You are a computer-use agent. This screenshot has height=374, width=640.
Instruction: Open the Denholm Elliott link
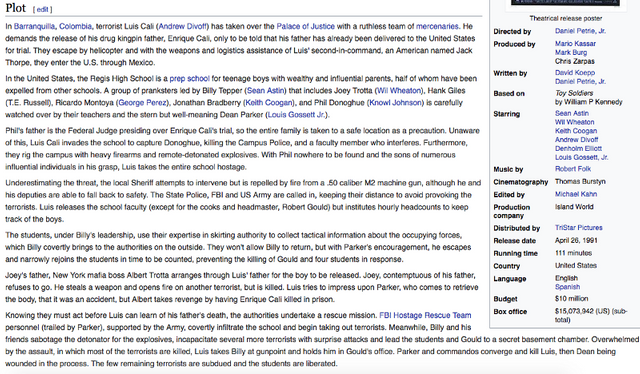(x=578, y=148)
